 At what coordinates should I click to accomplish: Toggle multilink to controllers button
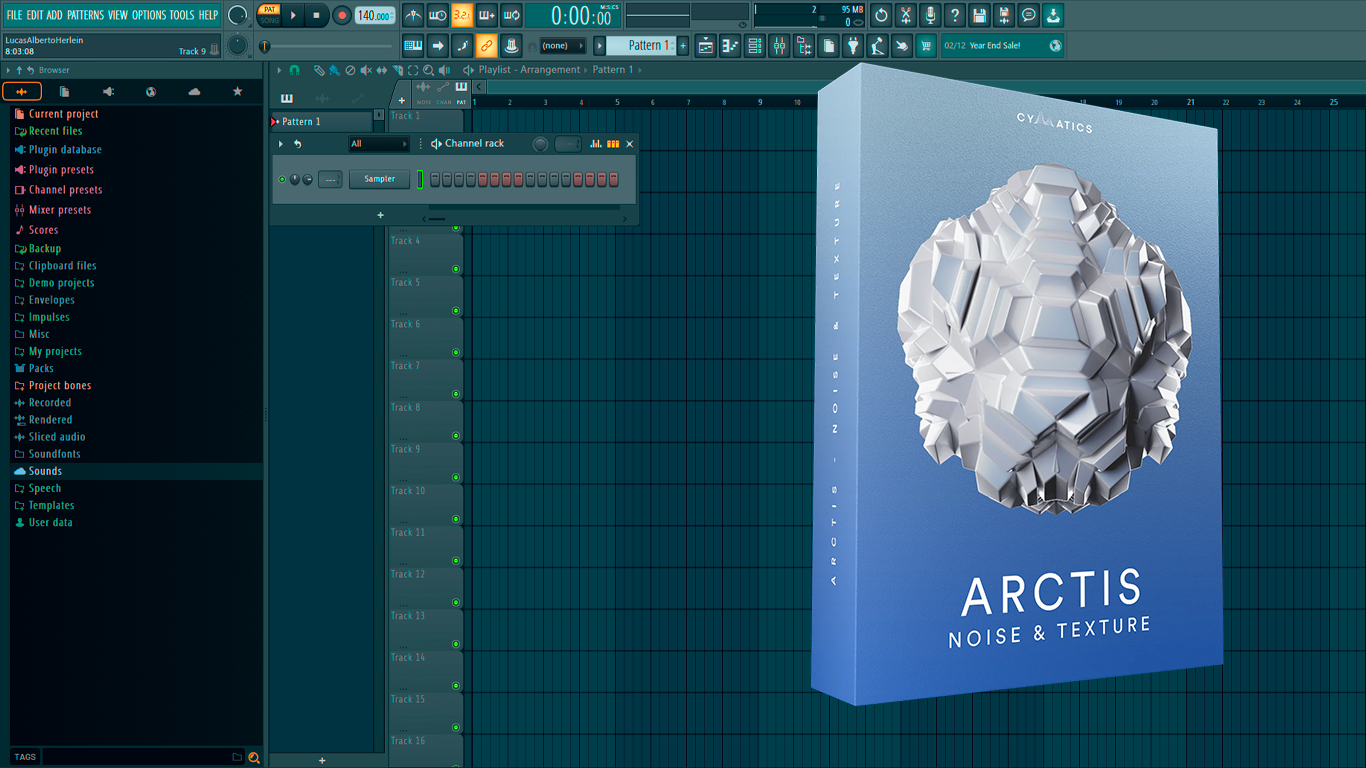511,45
